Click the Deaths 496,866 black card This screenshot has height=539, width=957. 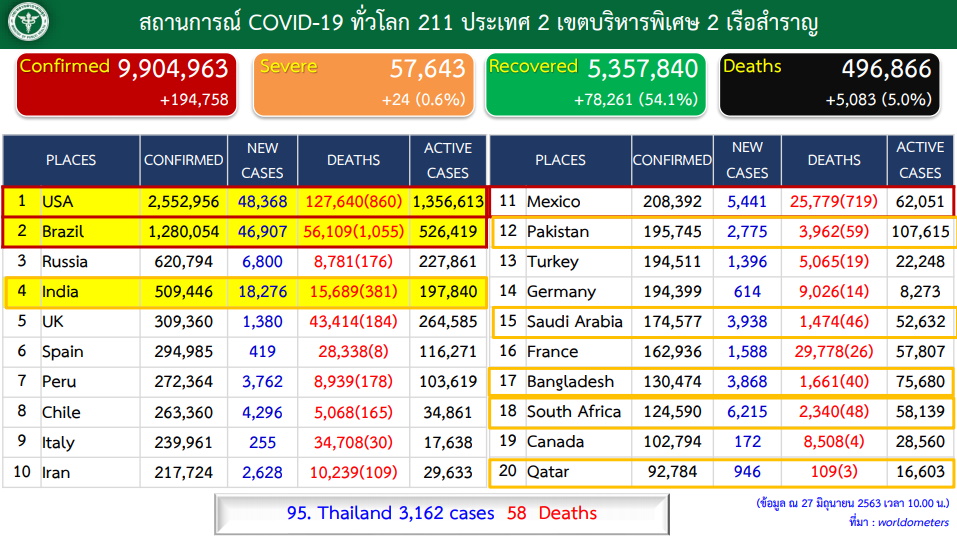(829, 84)
